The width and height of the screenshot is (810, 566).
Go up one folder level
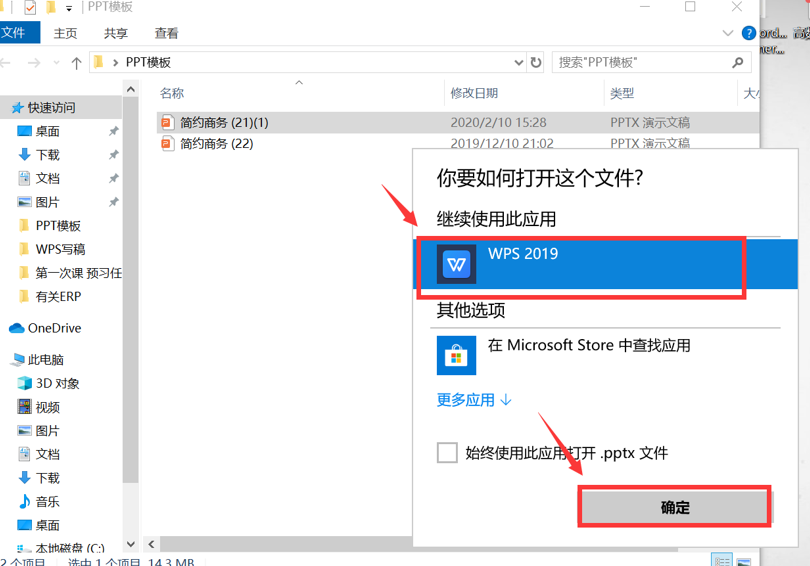[x=76, y=63]
